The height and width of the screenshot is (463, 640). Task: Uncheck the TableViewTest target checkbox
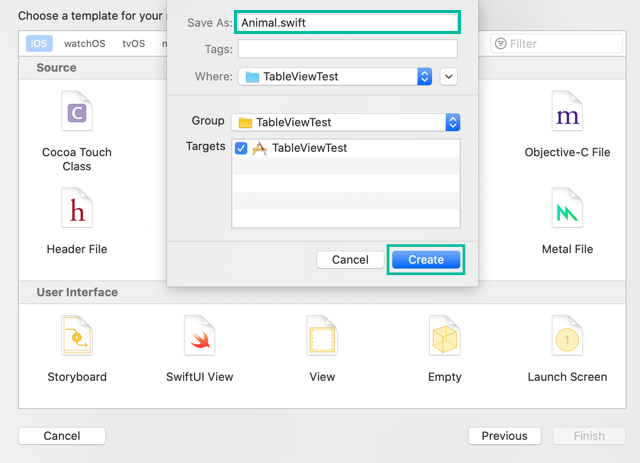pyautogui.click(x=240, y=148)
